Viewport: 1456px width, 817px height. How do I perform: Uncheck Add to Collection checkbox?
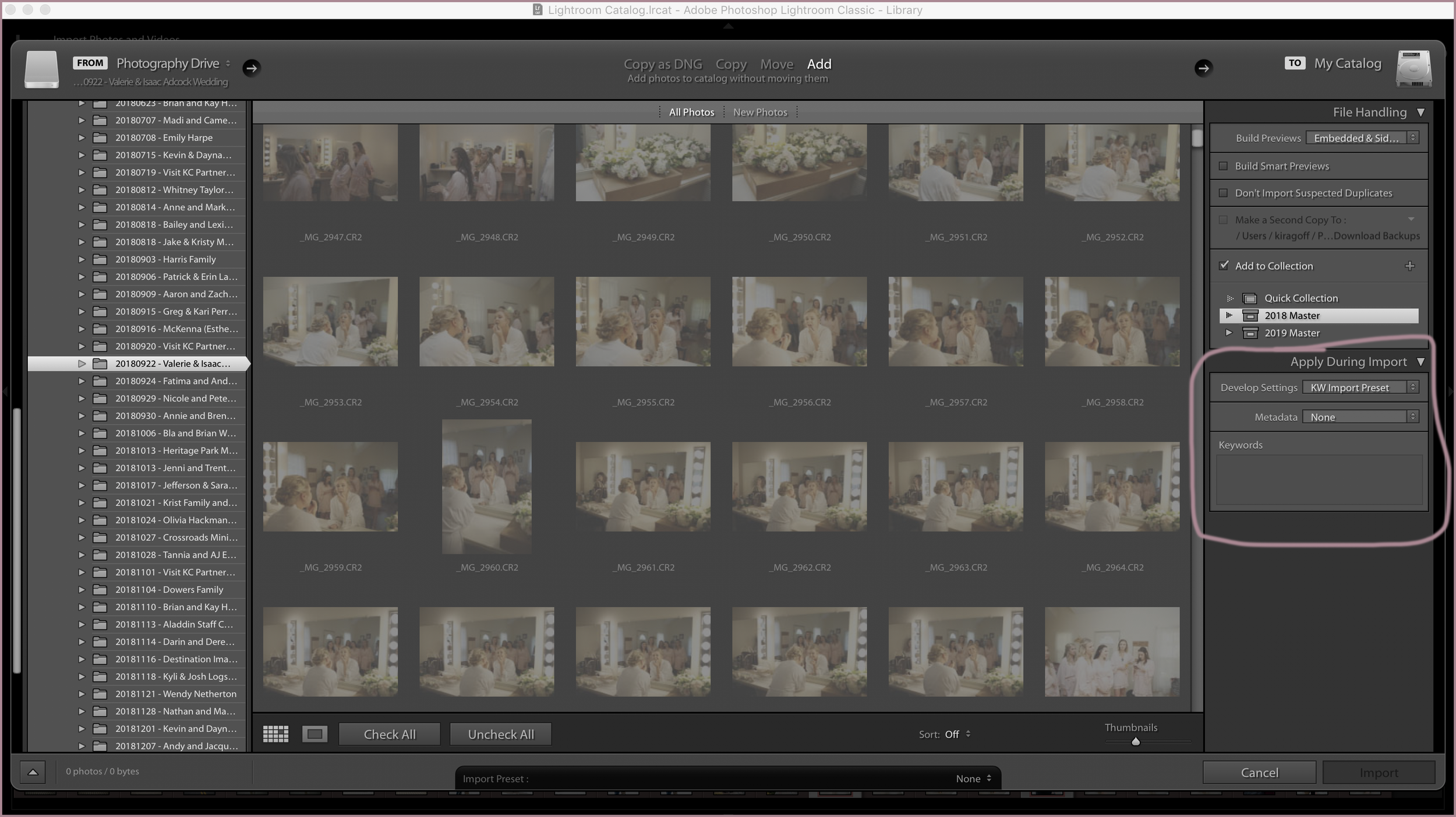click(1224, 266)
